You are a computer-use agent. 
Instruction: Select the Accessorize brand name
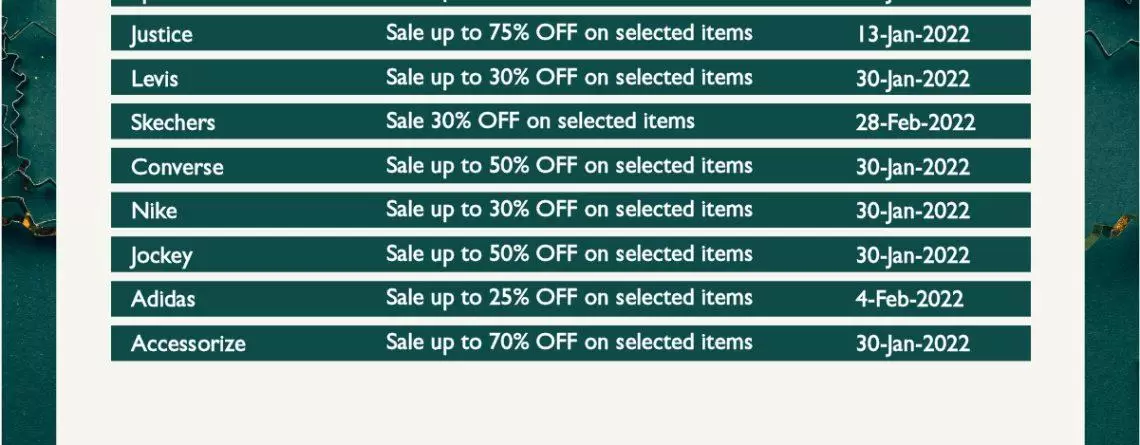point(188,343)
